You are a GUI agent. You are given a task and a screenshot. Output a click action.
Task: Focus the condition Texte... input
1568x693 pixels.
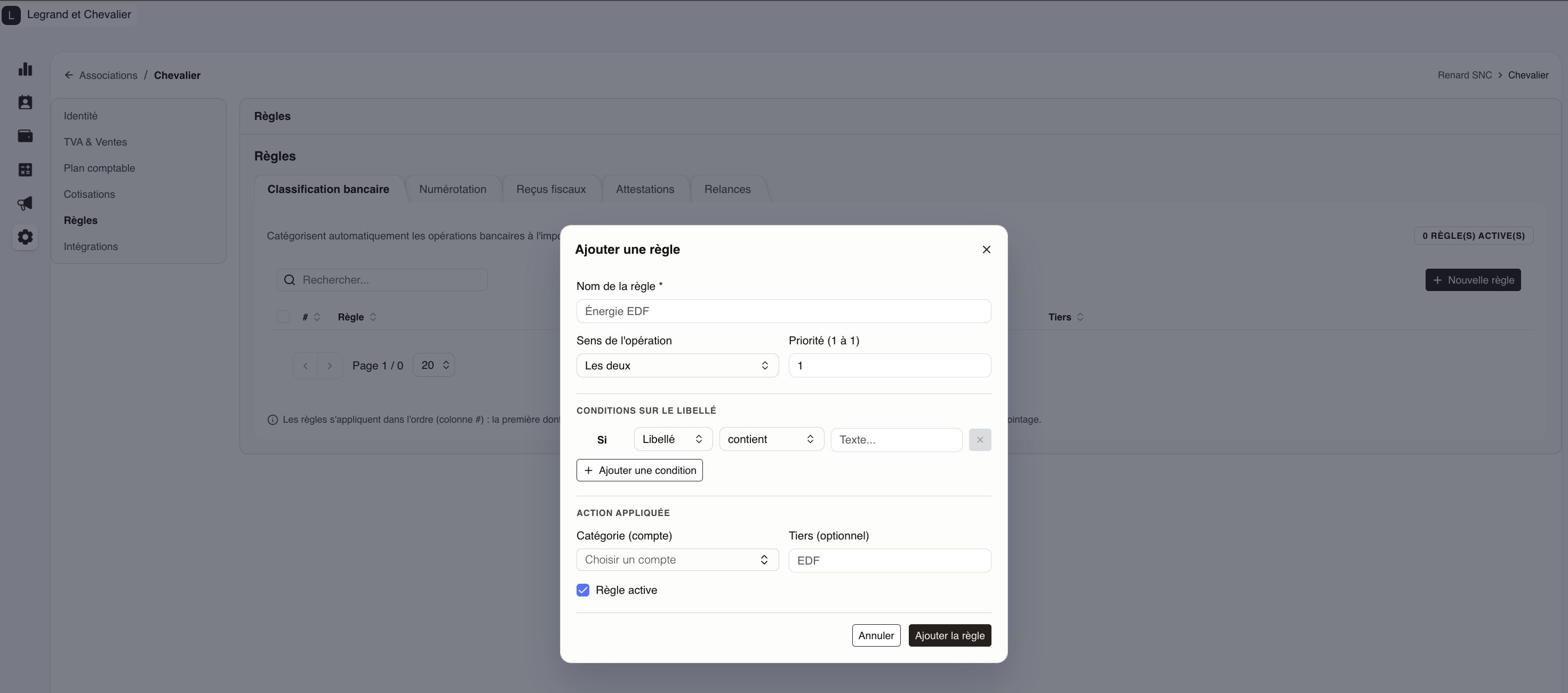tap(897, 440)
